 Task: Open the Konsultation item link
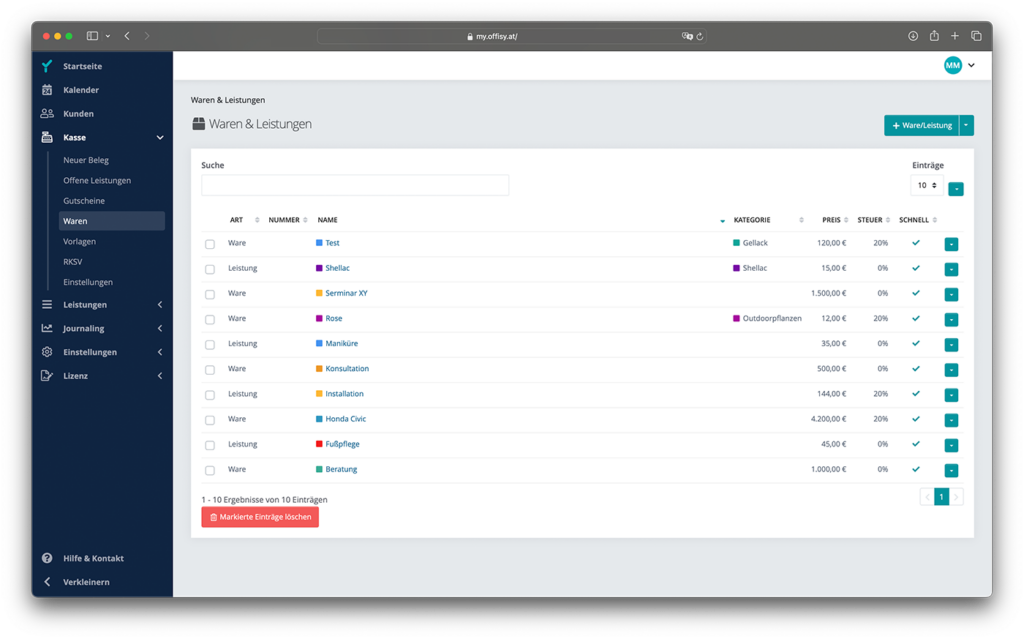tap(347, 369)
